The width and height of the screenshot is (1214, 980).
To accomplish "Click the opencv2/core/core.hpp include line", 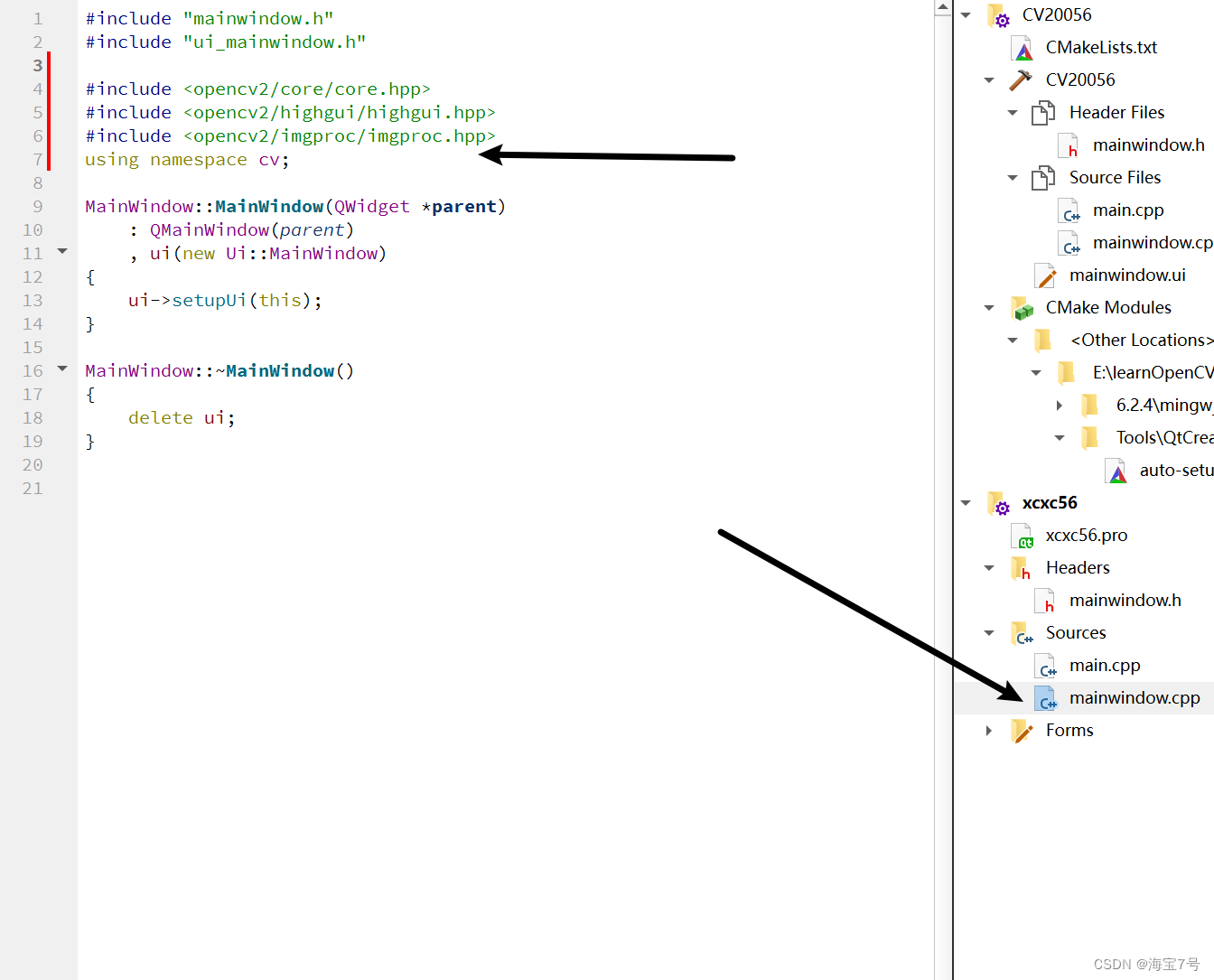I will tap(257, 89).
